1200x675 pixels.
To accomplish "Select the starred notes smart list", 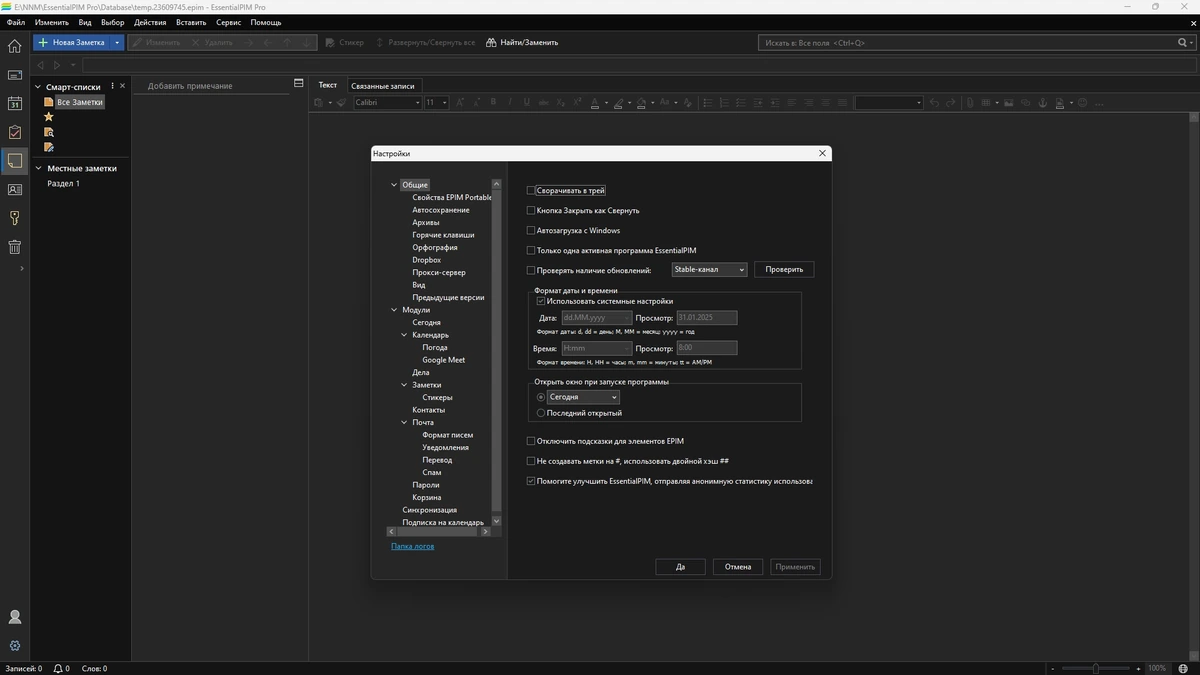I will 48,117.
